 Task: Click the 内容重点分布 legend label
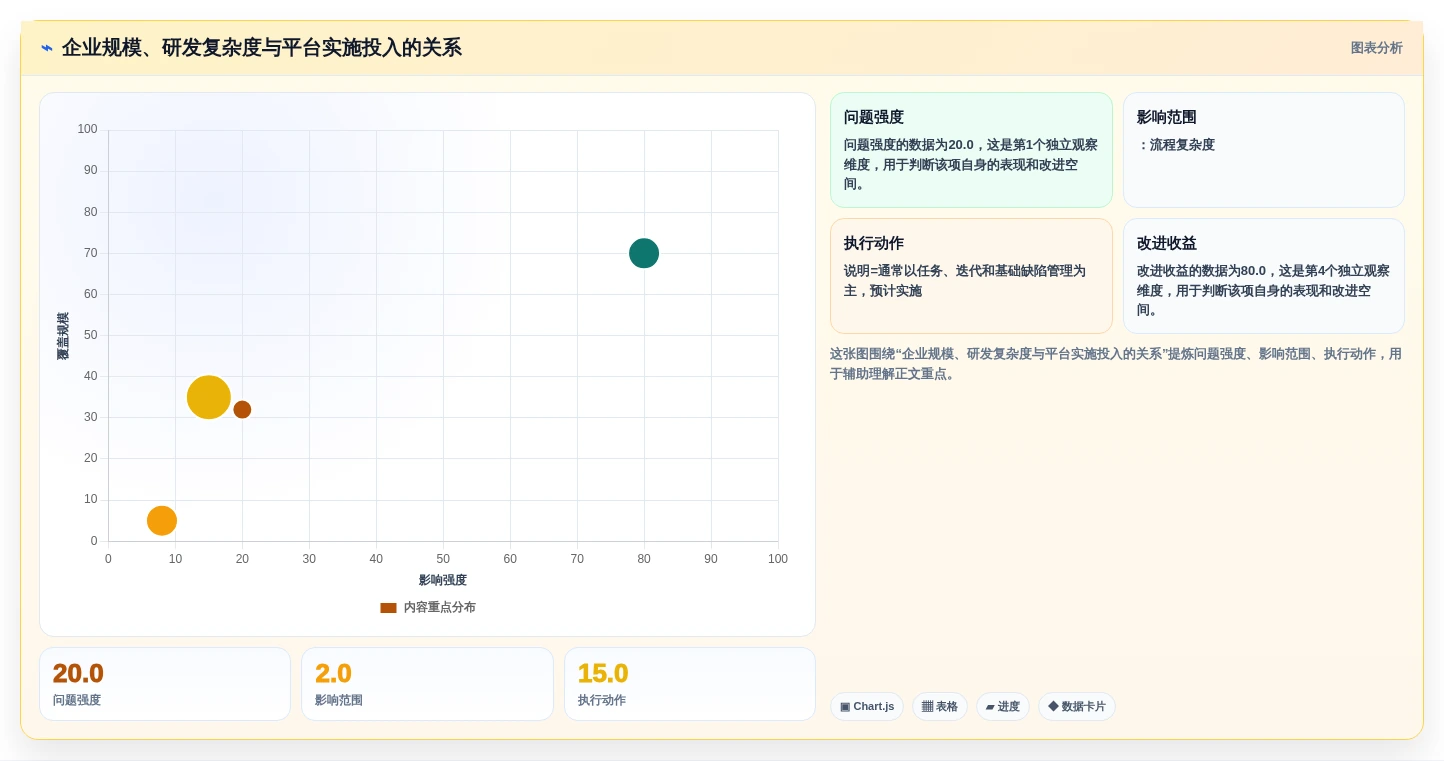click(439, 608)
